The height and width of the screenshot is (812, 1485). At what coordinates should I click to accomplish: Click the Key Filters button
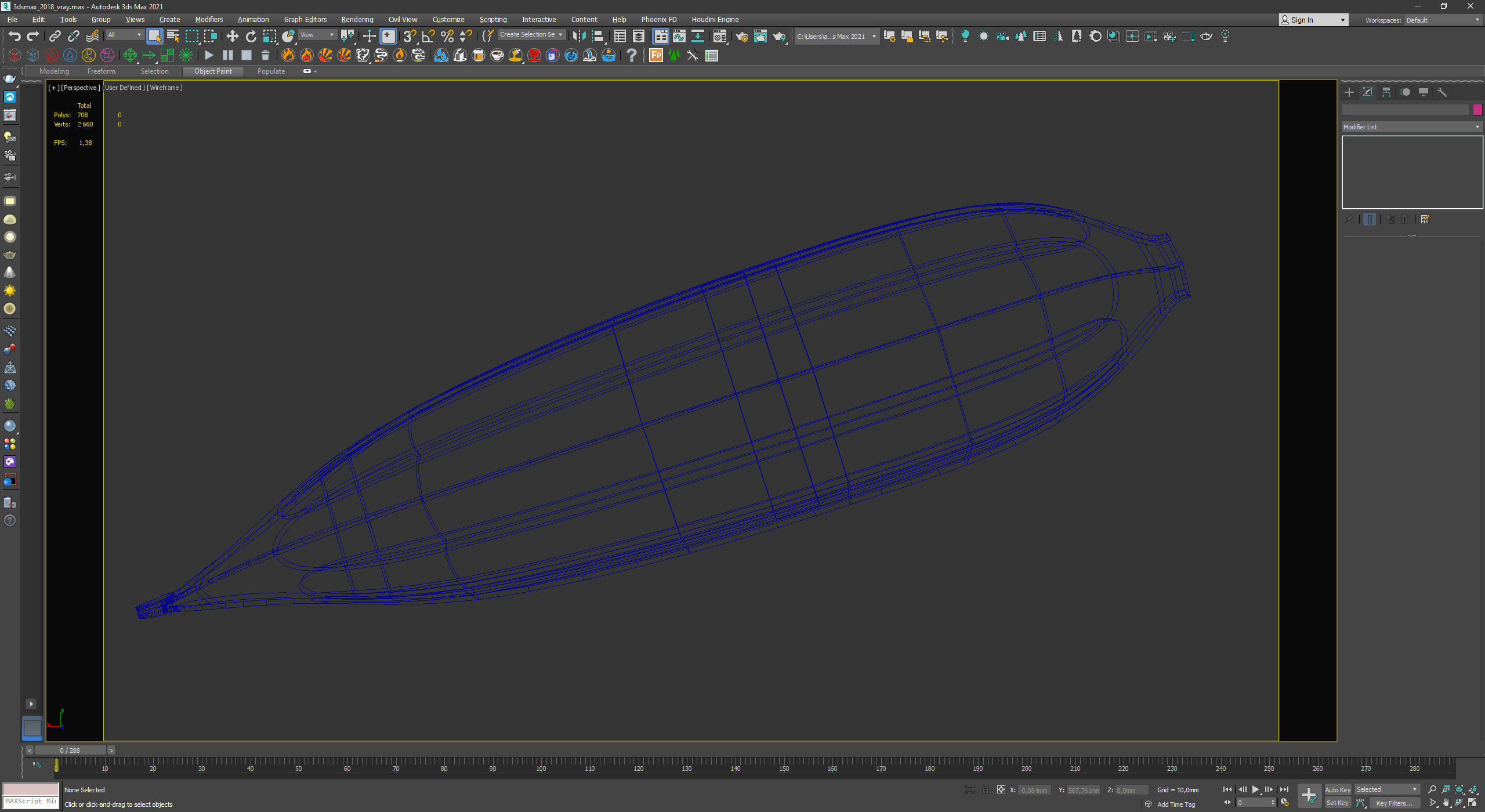(1393, 803)
